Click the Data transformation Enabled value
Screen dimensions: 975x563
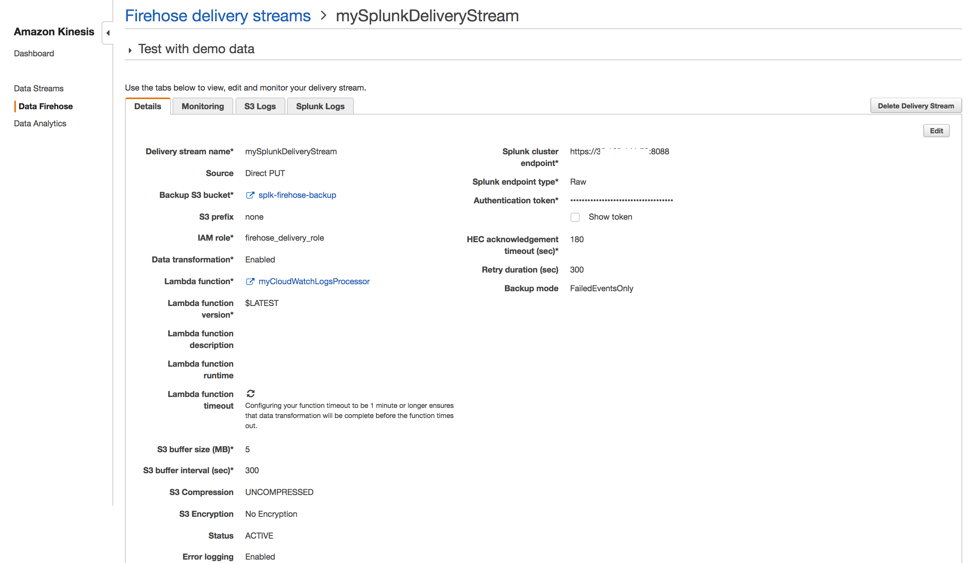(x=260, y=260)
